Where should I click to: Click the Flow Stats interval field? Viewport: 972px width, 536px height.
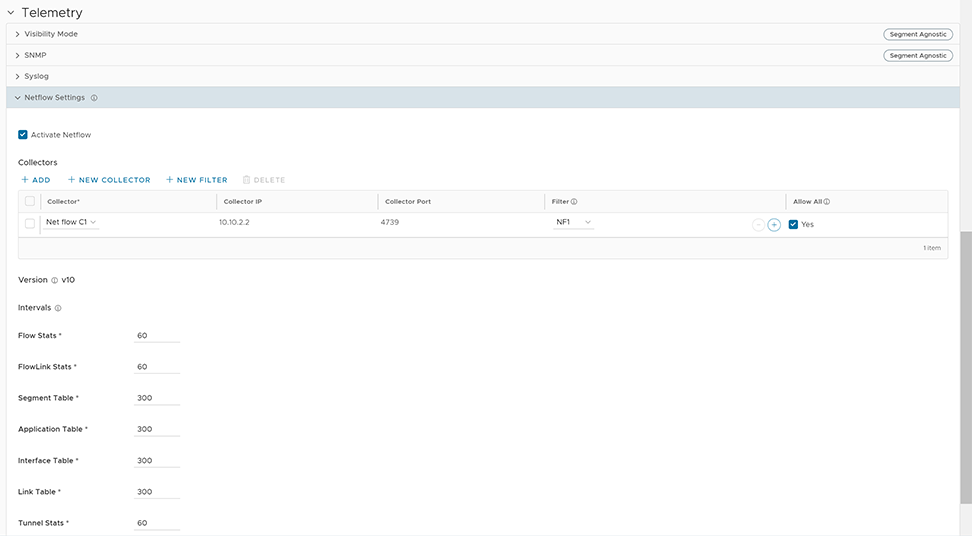click(x=157, y=336)
